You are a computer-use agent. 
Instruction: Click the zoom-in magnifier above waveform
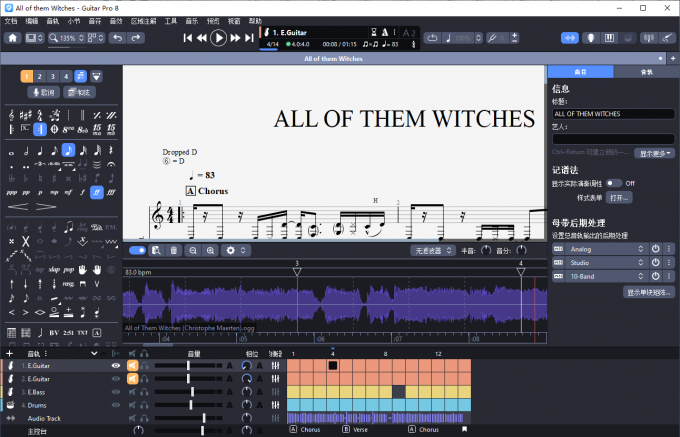(x=210, y=250)
